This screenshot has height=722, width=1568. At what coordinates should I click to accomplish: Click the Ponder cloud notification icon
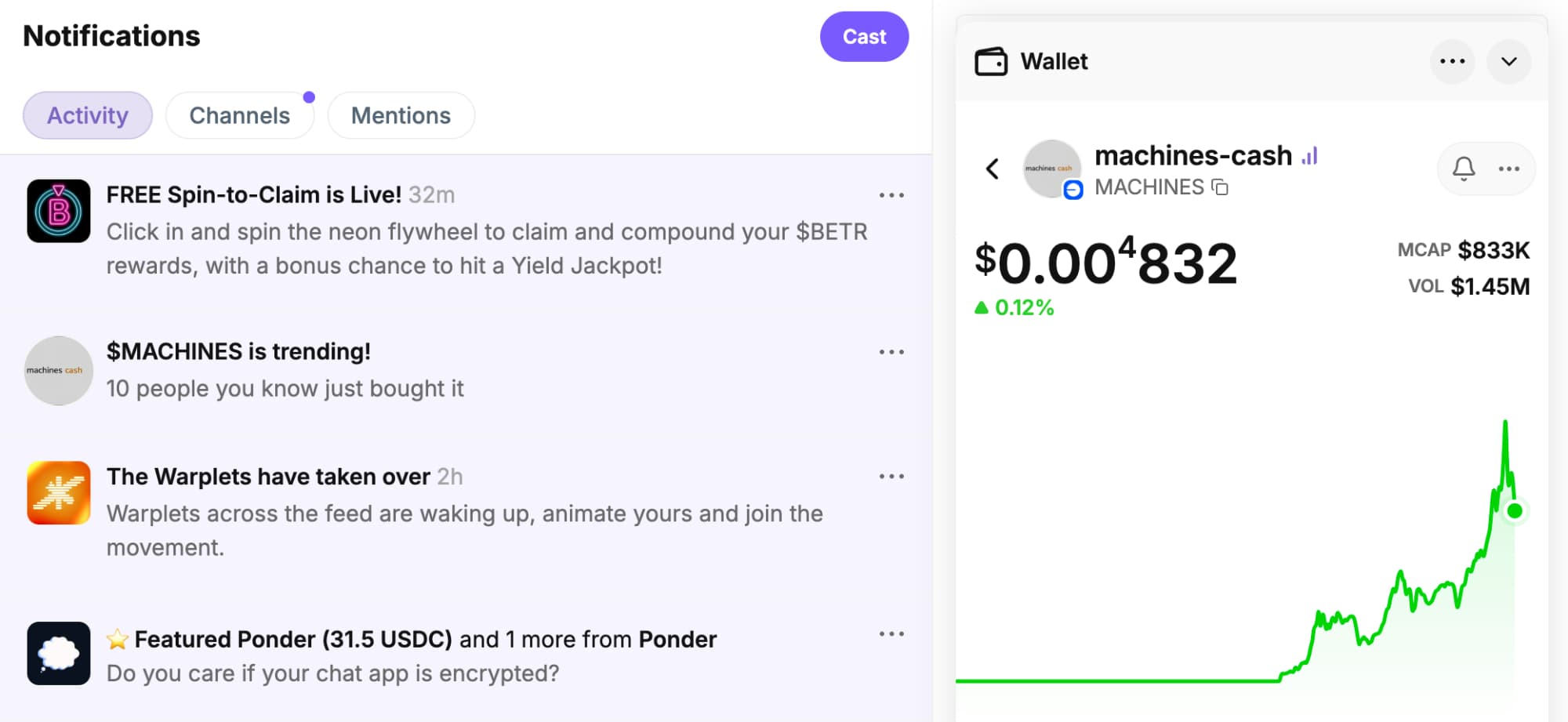tap(59, 653)
